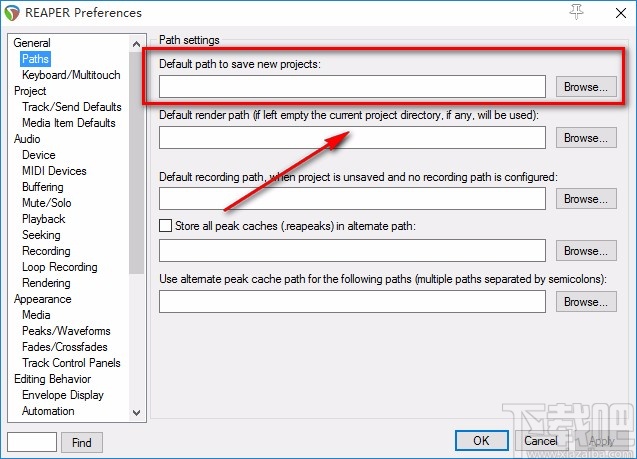Screen dimensions: 637x459
Task: Open the audio Device settings
Action: coord(39,155)
